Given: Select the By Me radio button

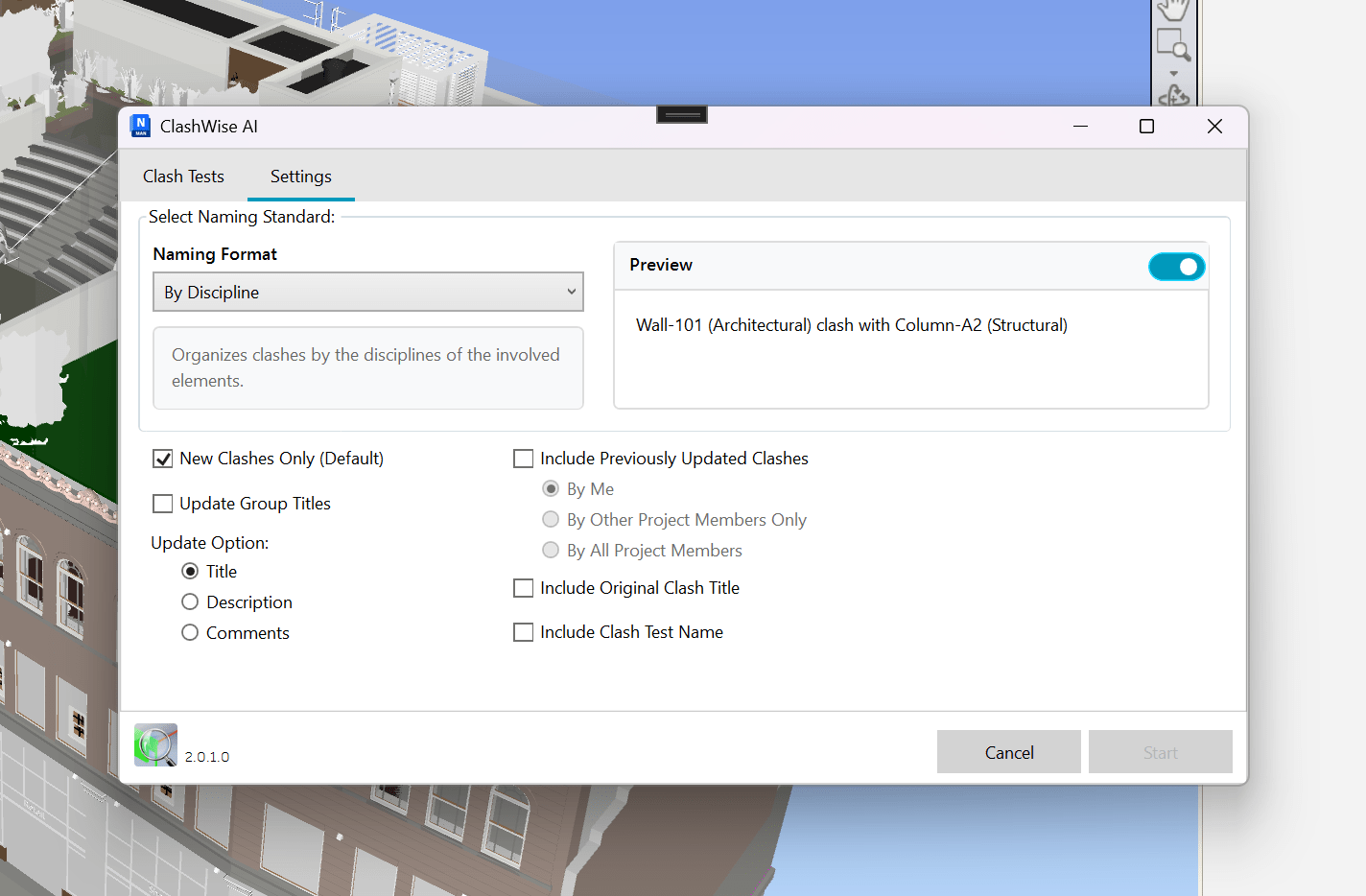Looking at the screenshot, I should pos(551,489).
